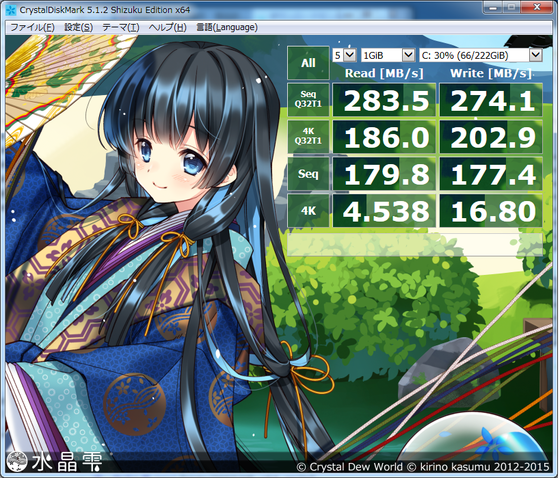
Task: Select the 186.0 4K Q32T1 read value
Action: (x=384, y=136)
